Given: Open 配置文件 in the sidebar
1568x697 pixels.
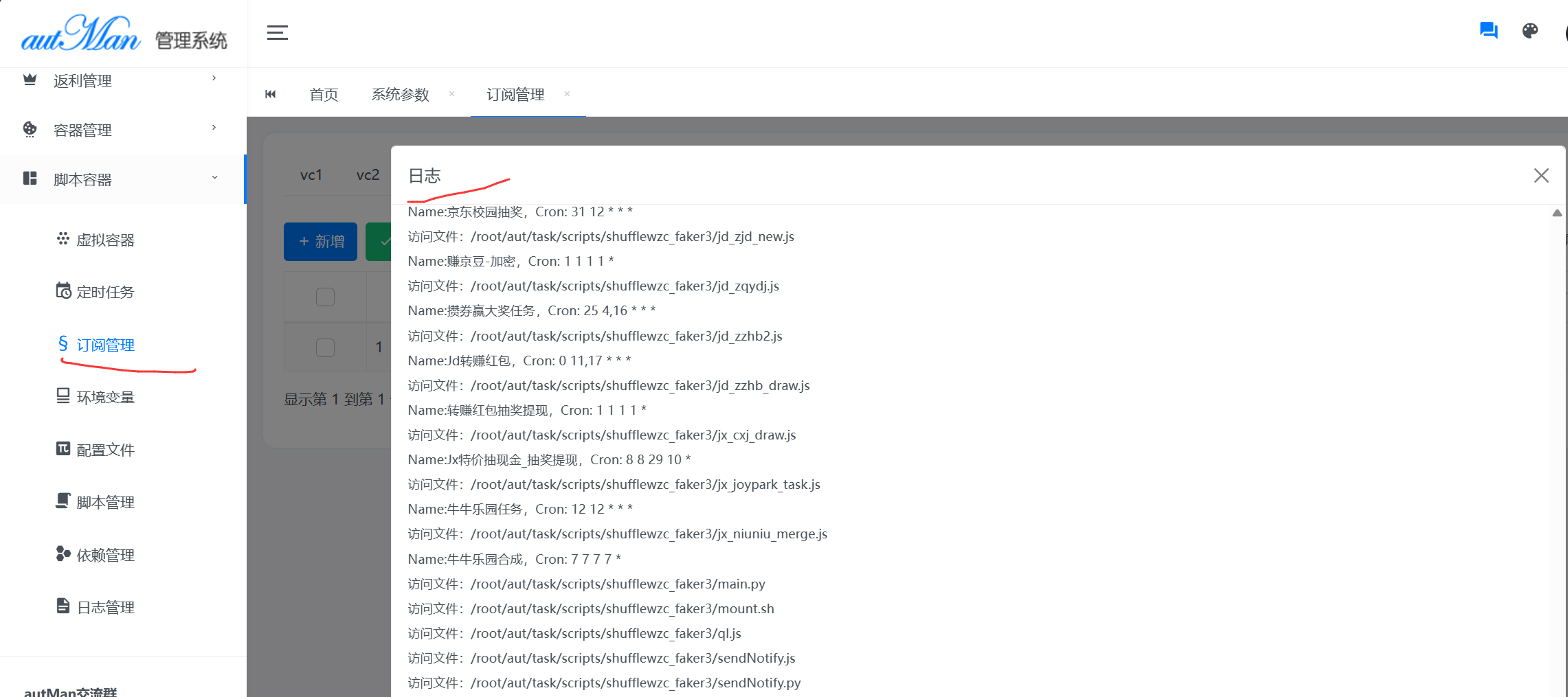Looking at the screenshot, I should [105, 450].
